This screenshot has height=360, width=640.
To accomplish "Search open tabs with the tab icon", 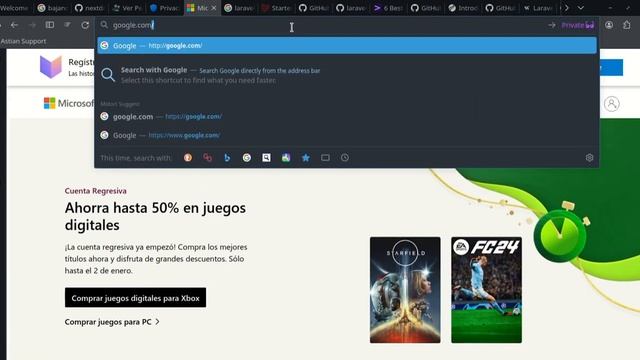I will point(325,158).
